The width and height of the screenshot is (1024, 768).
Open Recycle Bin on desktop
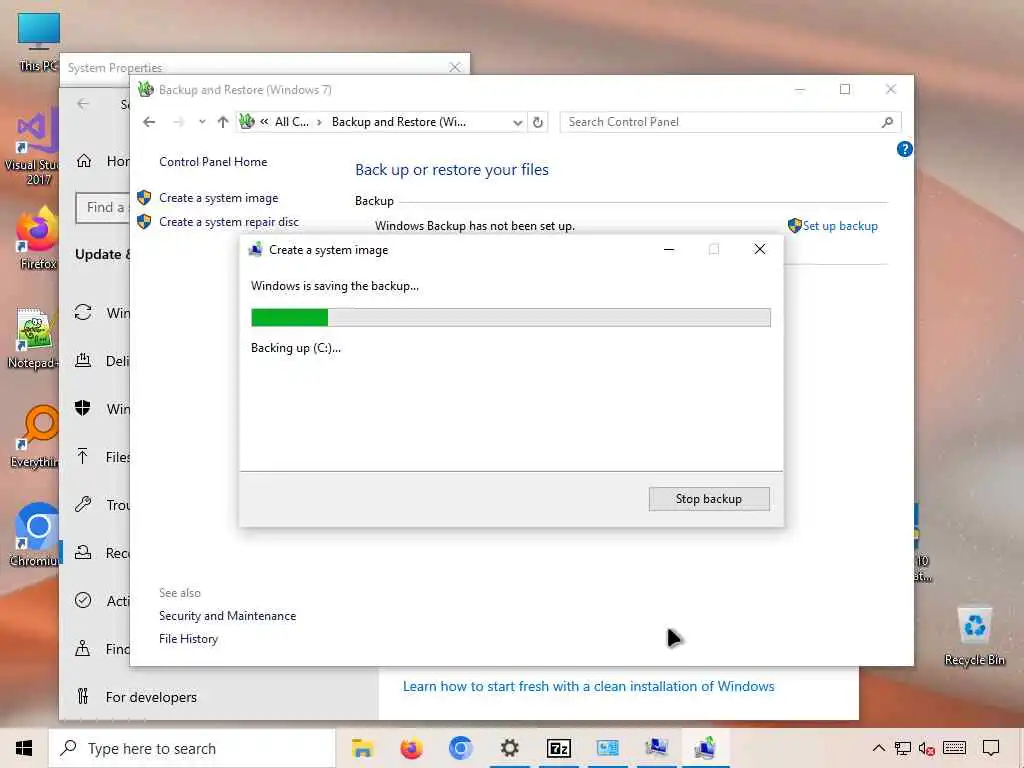click(x=974, y=635)
